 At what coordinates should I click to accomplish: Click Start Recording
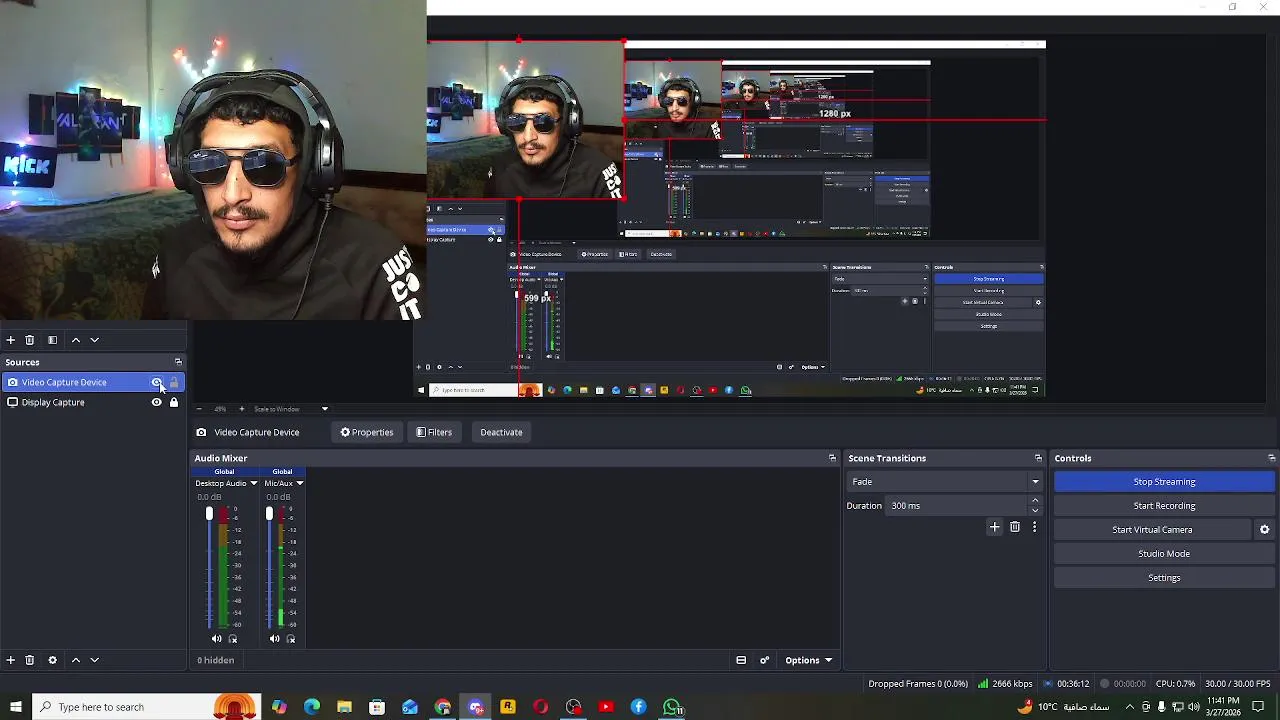(1164, 506)
